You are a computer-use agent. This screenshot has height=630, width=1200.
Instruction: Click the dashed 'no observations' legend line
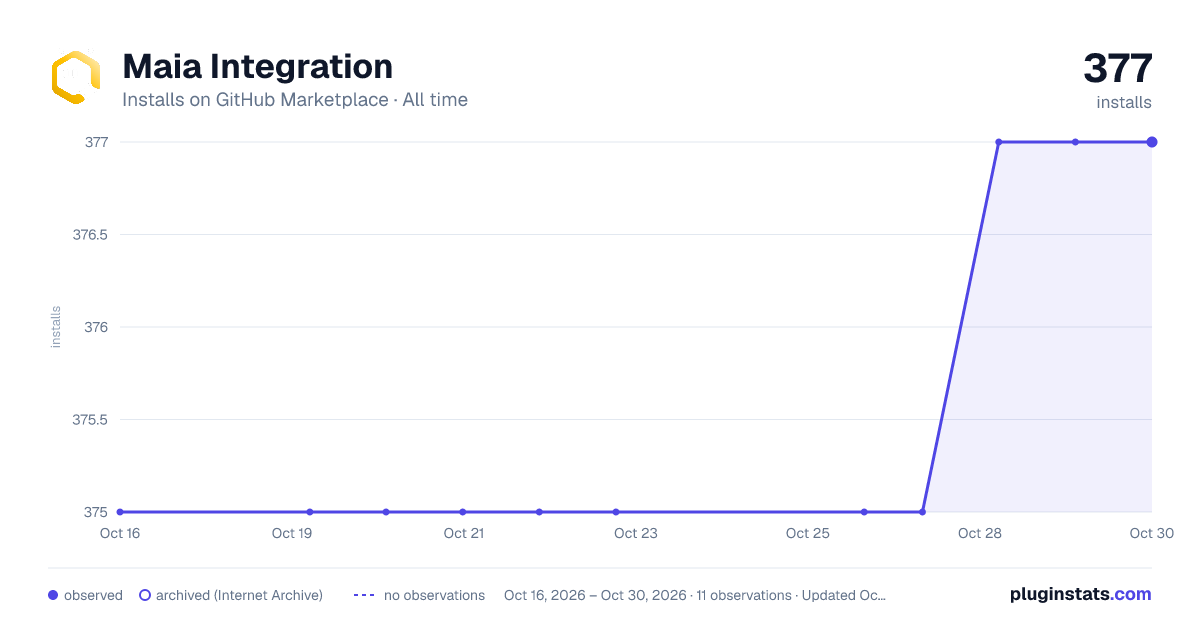point(364,595)
